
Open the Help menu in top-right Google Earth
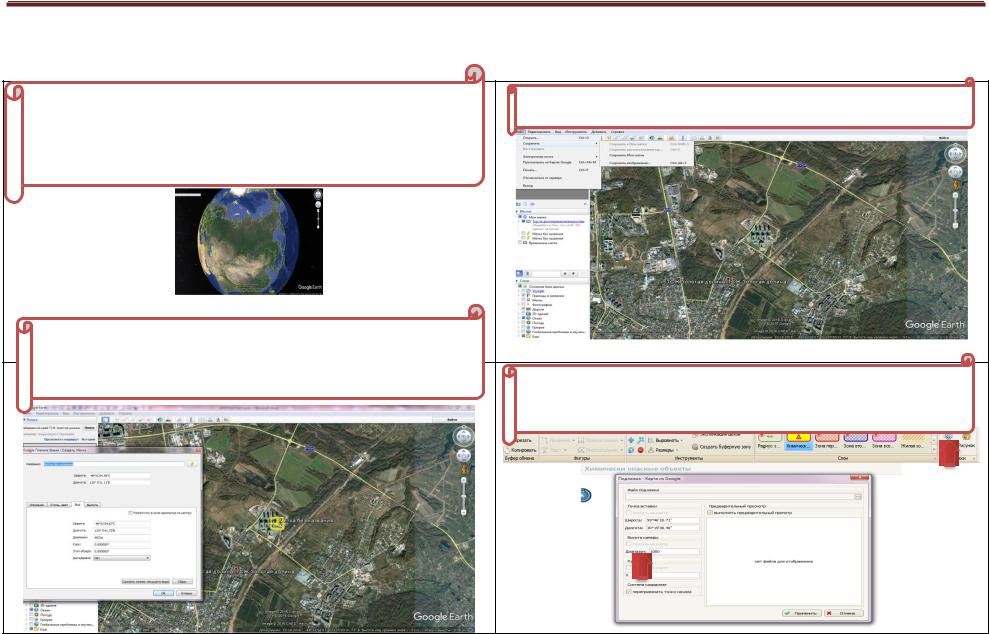coord(617,132)
